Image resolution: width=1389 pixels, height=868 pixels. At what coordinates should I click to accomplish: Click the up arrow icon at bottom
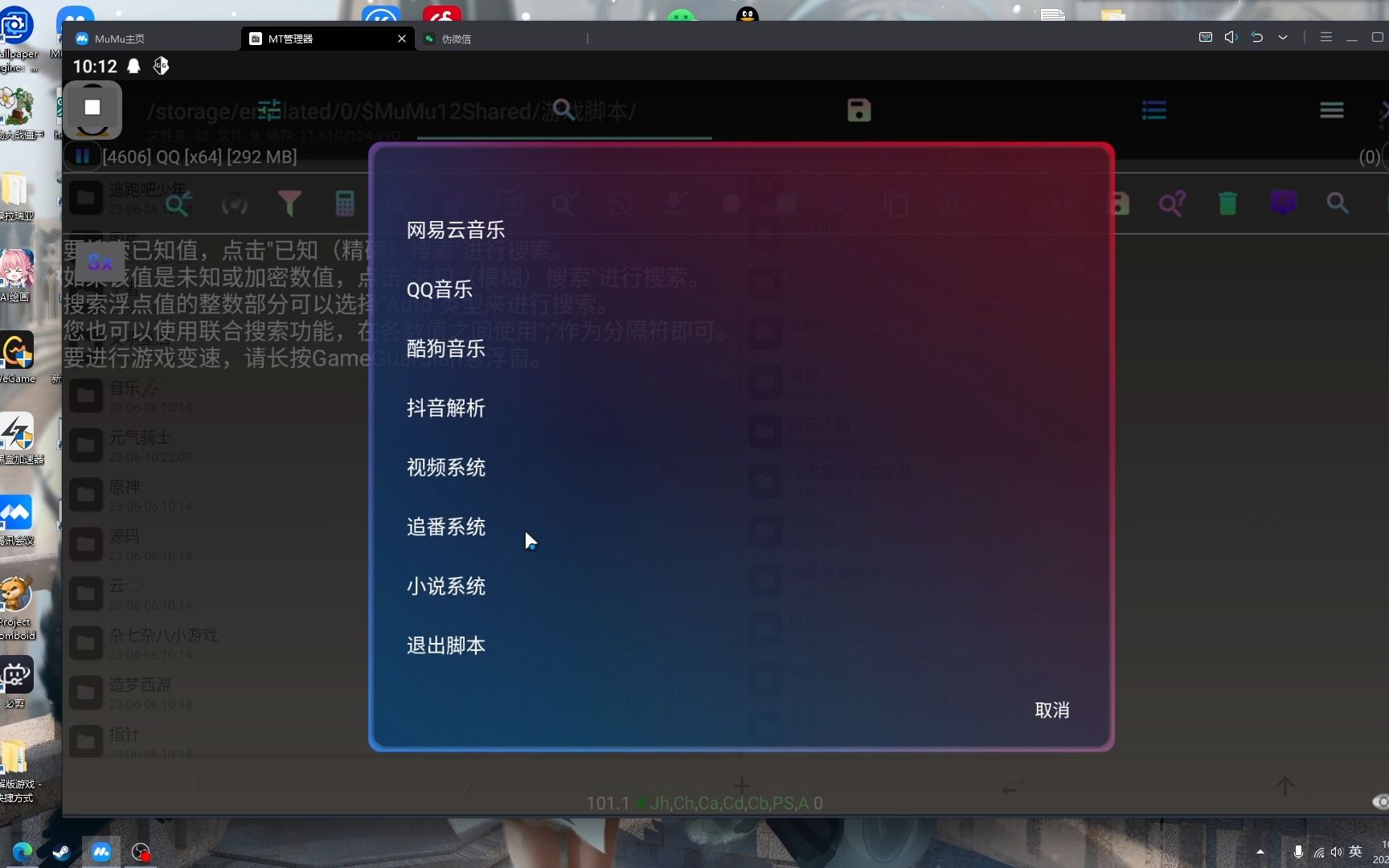[1285, 786]
